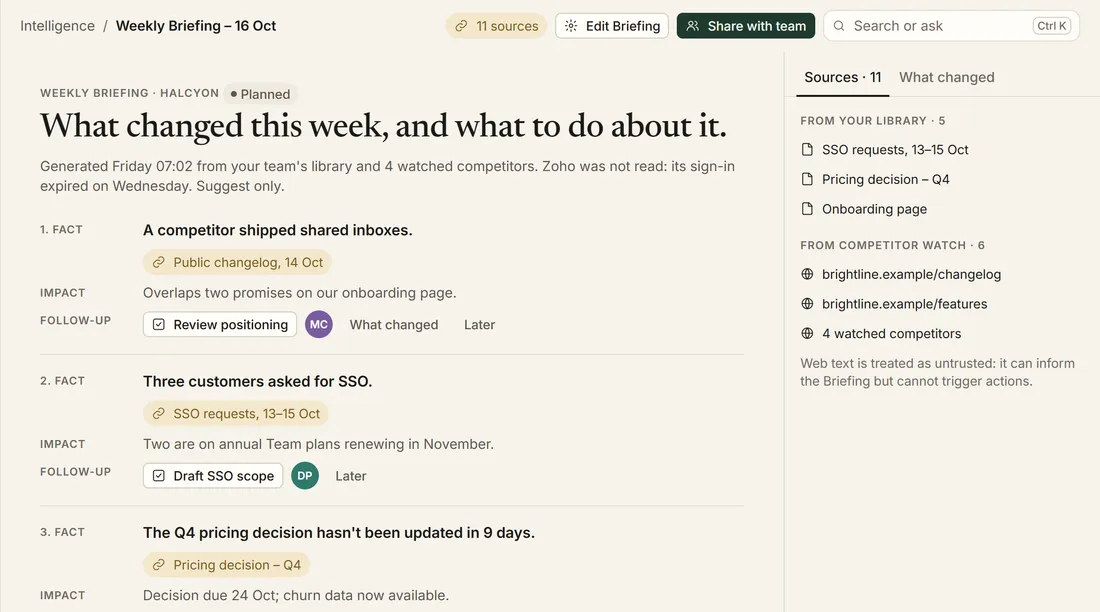Focus the Search or ask field

(x=951, y=26)
